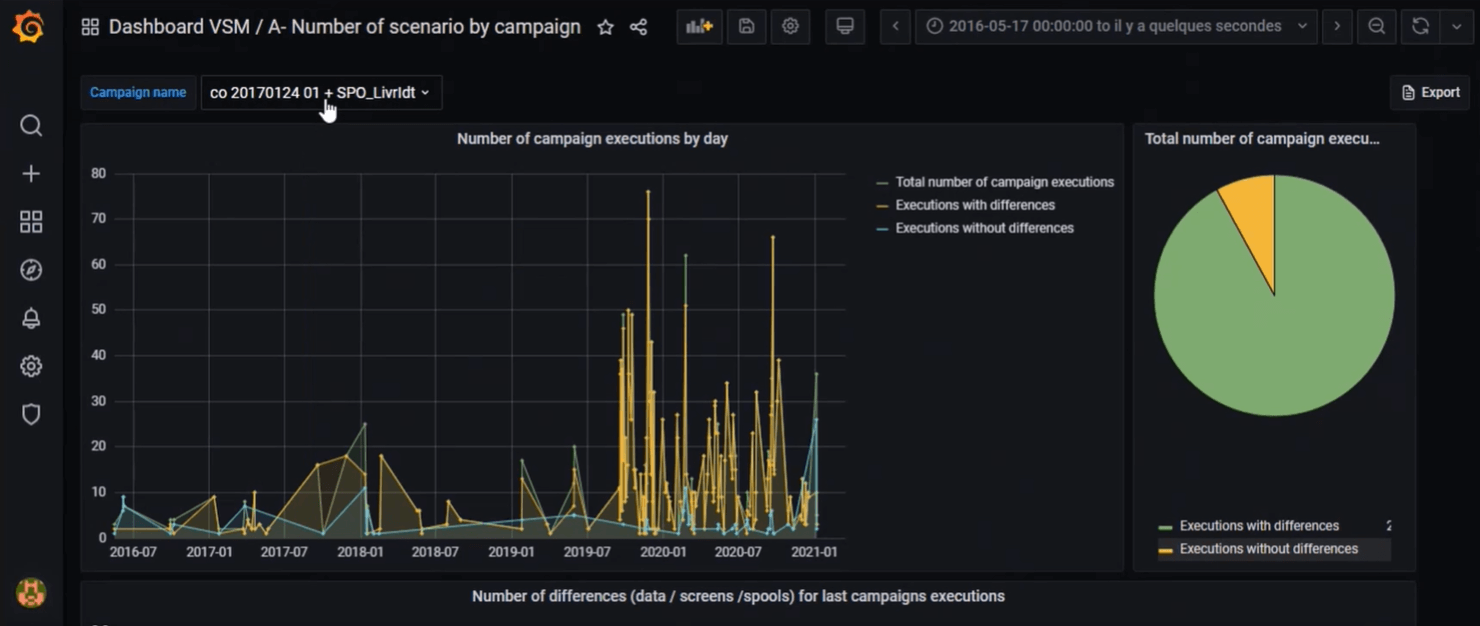Open the Server Admin shield icon
Viewport: 1480px width, 626px height.
(x=31, y=414)
